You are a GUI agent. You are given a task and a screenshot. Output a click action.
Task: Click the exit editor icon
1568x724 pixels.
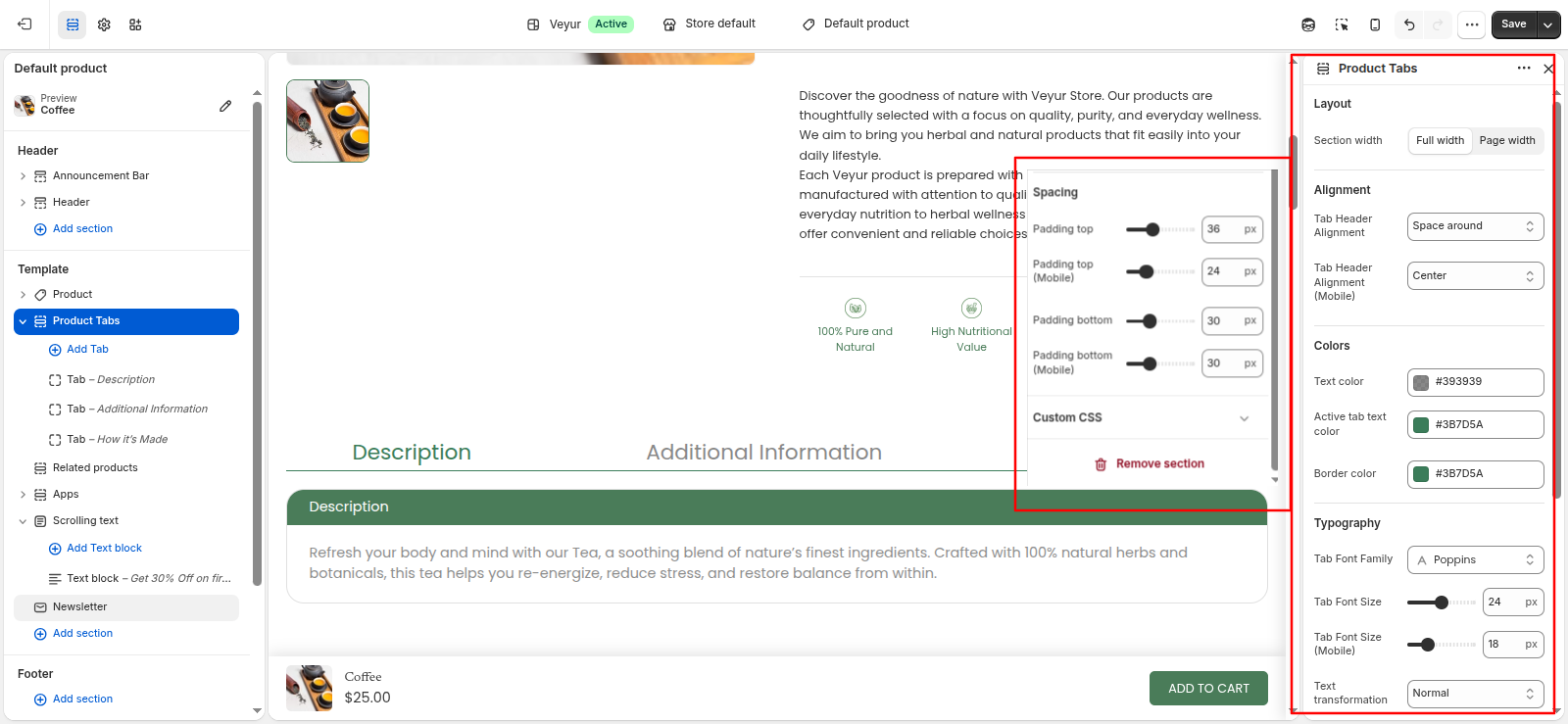(x=24, y=24)
